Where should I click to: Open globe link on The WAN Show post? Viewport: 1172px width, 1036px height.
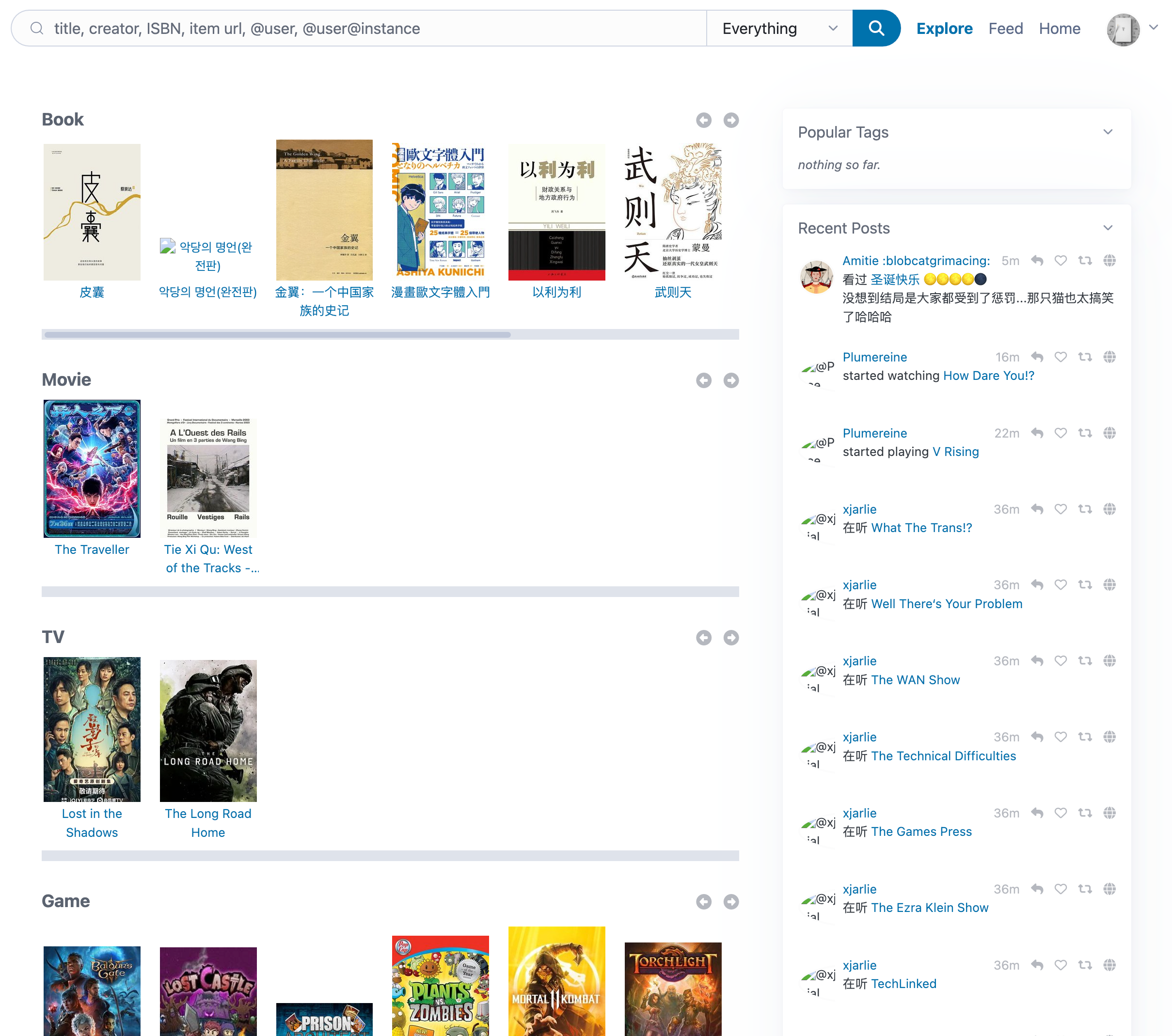[x=1109, y=661]
